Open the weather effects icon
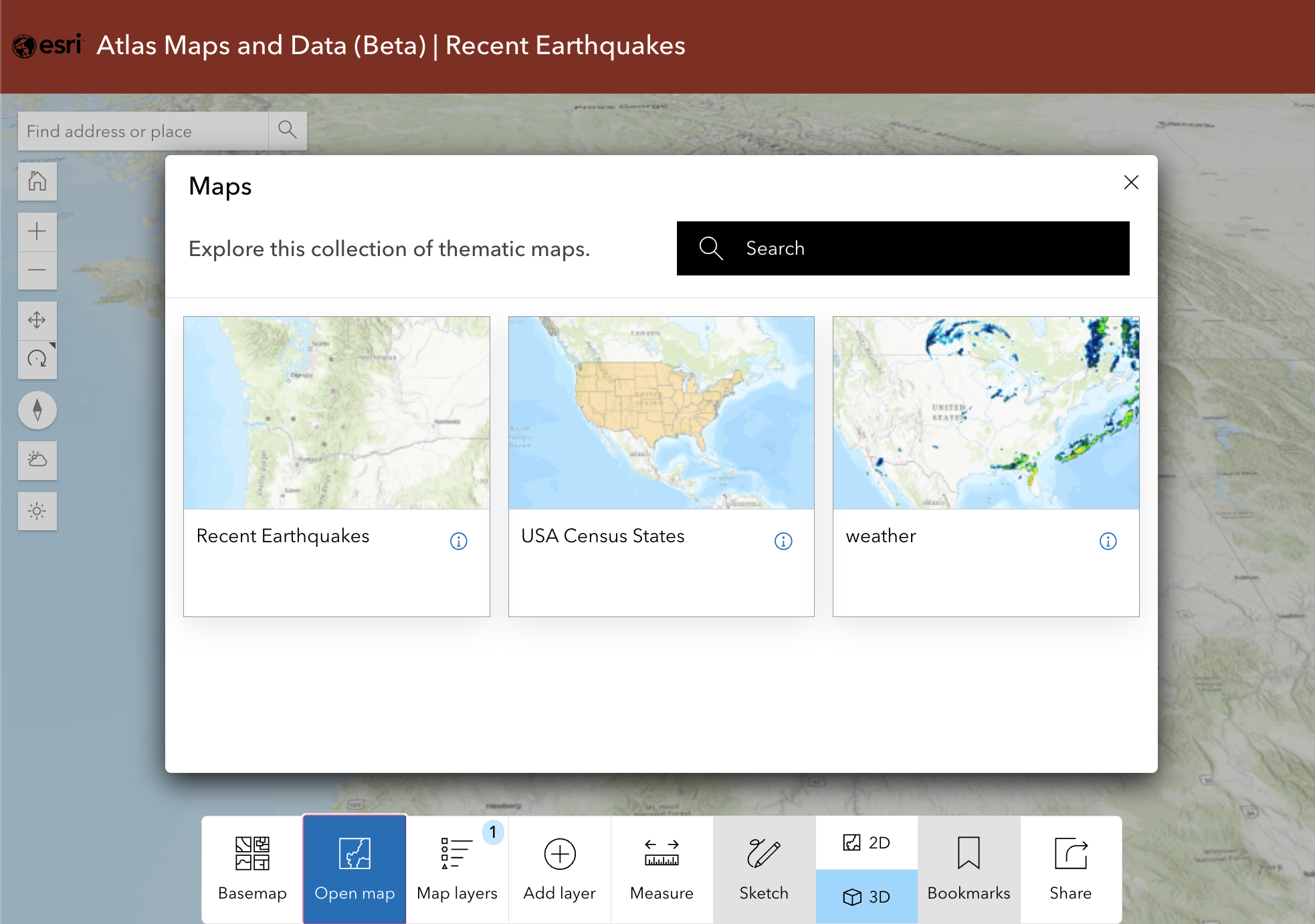Viewport: 1315px width, 924px height. point(37,460)
